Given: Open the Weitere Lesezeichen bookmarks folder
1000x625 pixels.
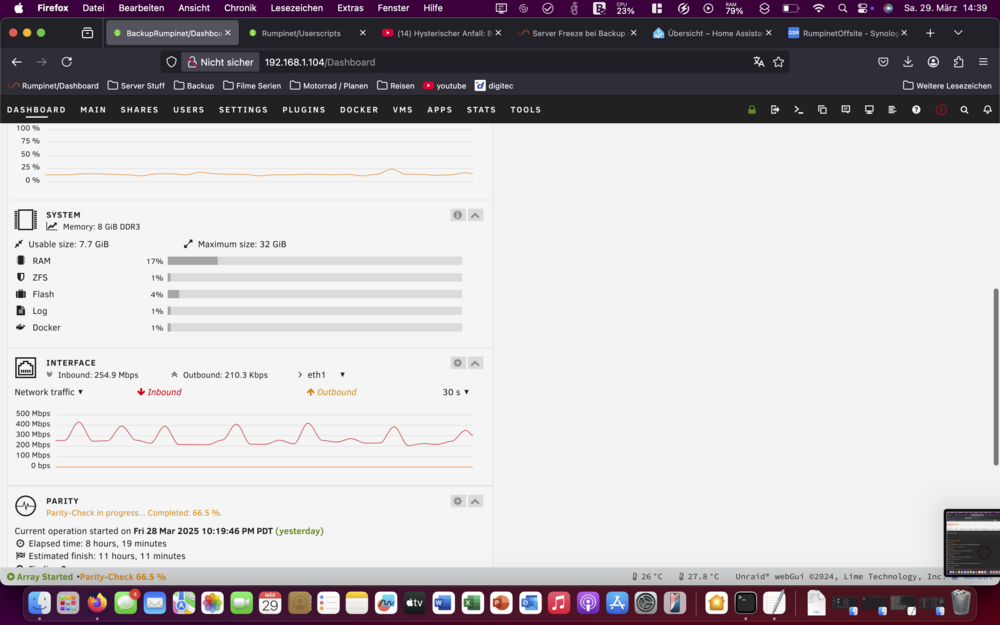Looking at the screenshot, I should tap(947, 85).
